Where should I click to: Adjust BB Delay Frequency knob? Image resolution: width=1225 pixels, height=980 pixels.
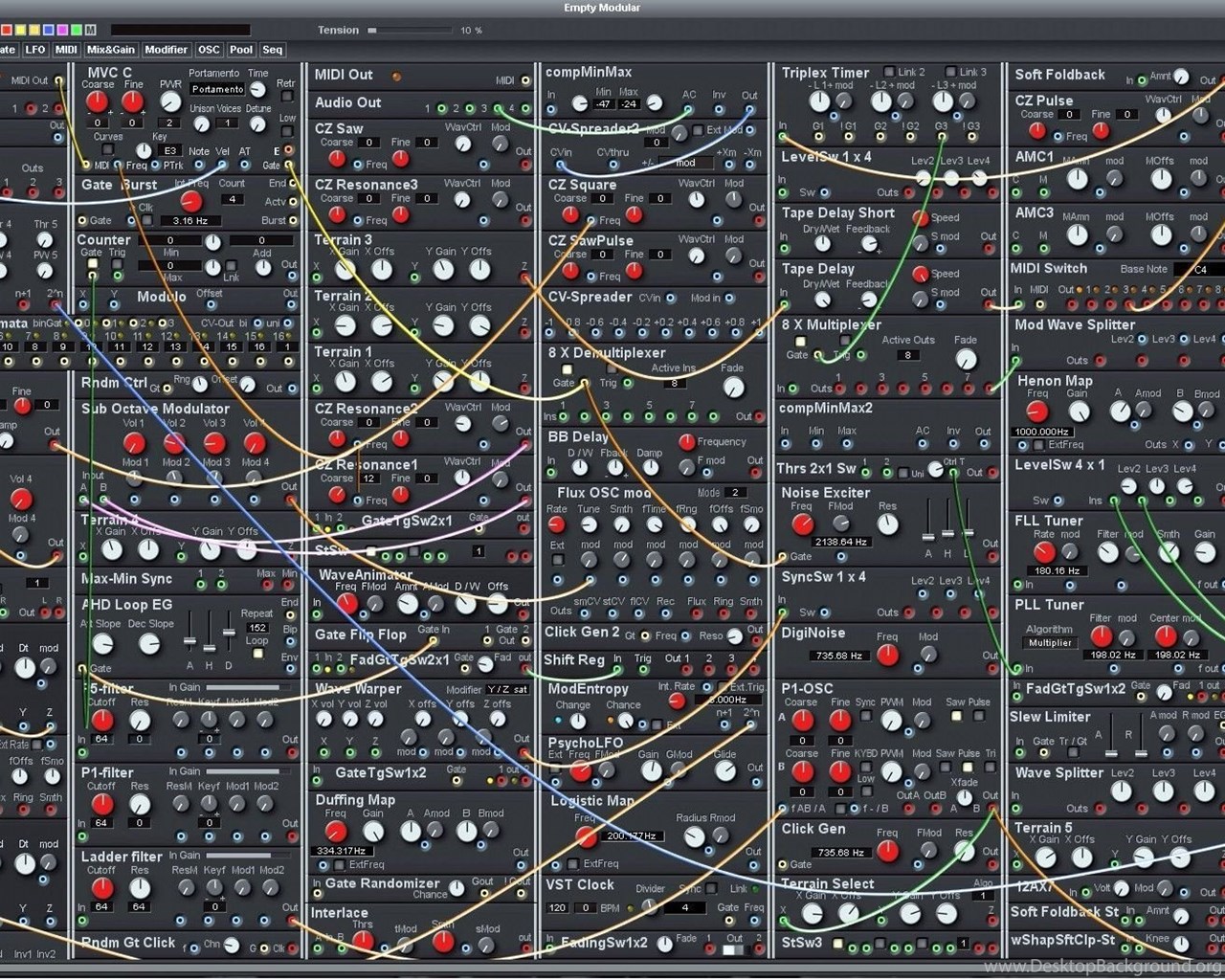[686, 441]
